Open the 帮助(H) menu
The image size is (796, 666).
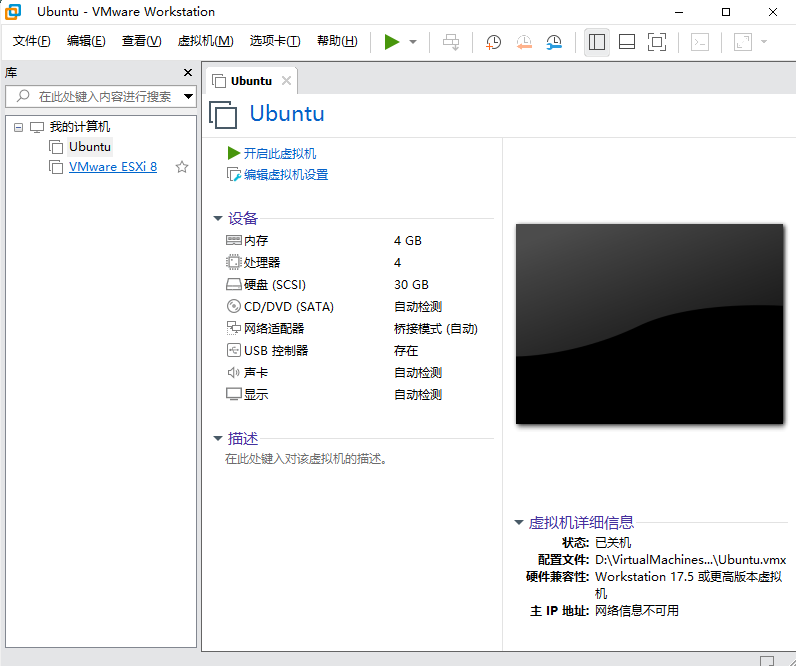tap(337, 41)
